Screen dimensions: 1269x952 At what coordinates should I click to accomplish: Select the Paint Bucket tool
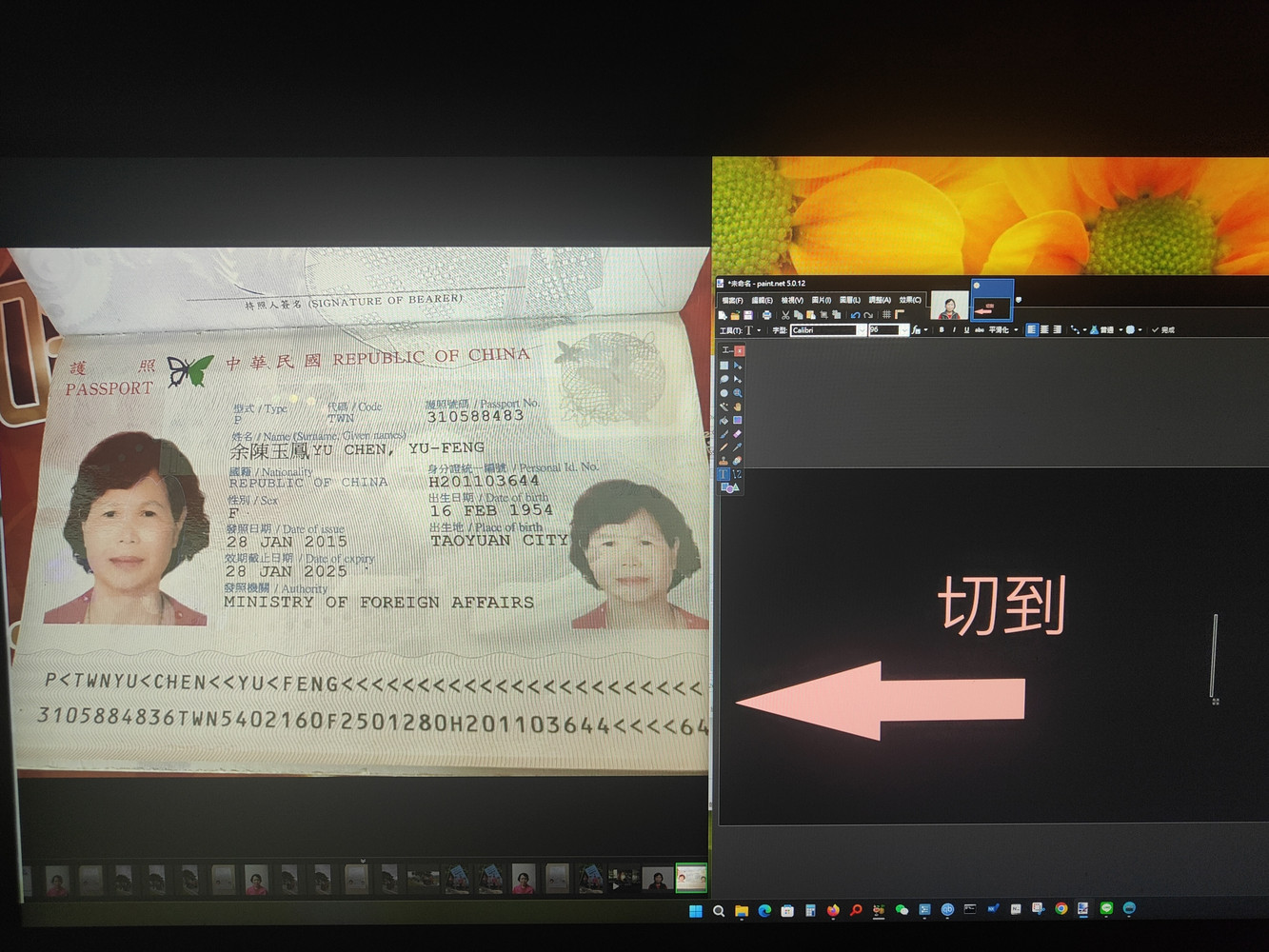[x=724, y=420]
